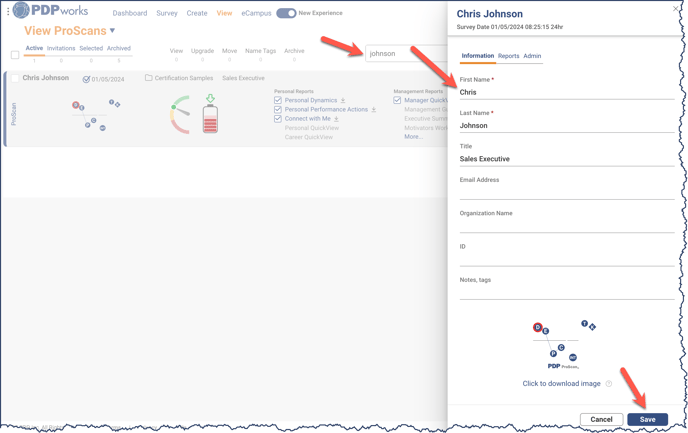Click the Click to download image link

tap(561, 383)
